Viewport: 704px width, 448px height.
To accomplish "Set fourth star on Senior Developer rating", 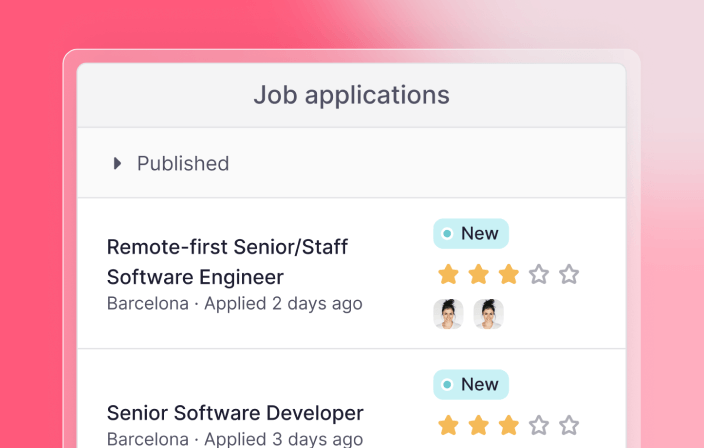I will coord(539,425).
